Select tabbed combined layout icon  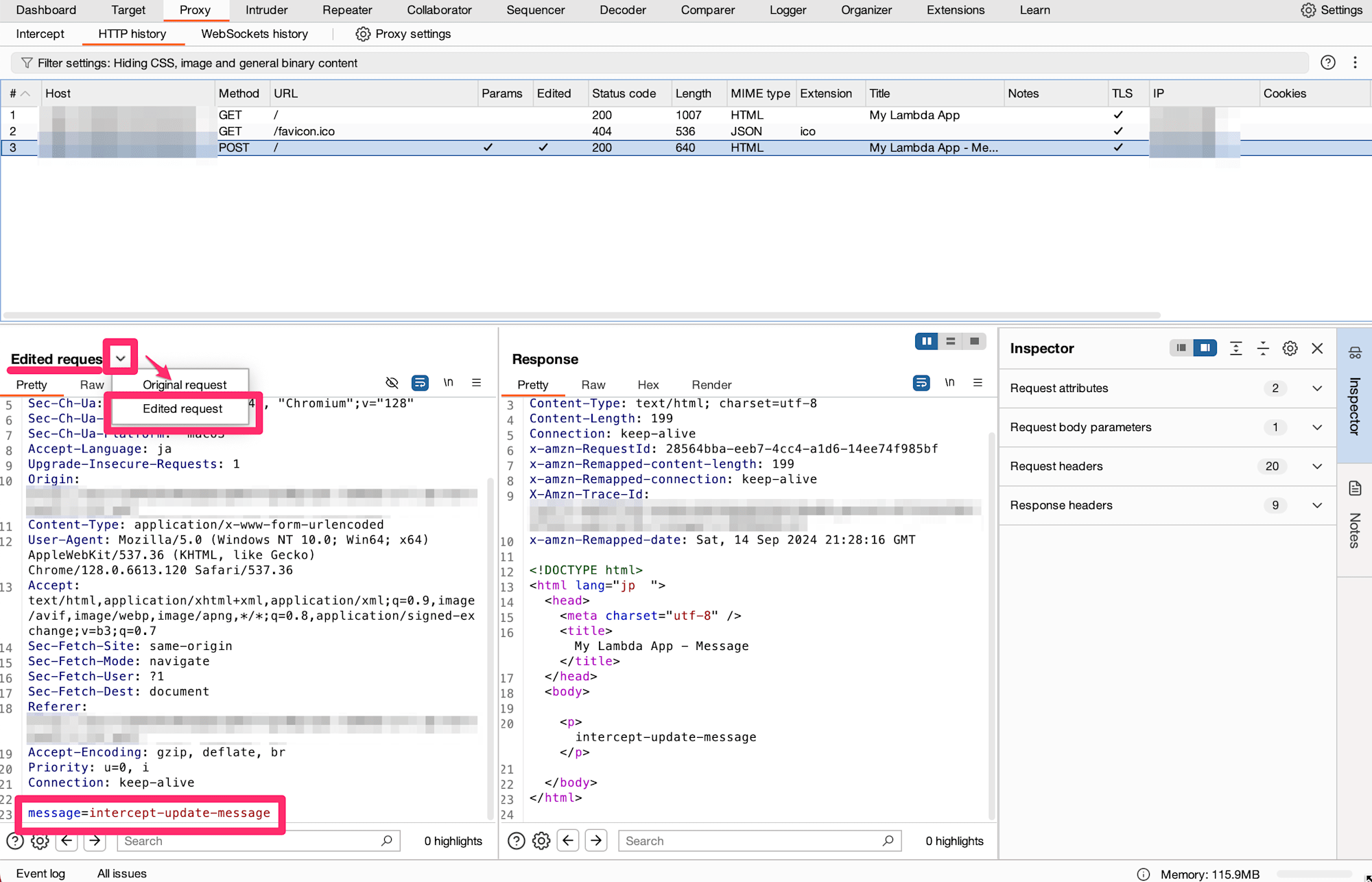(x=974, y=341)
